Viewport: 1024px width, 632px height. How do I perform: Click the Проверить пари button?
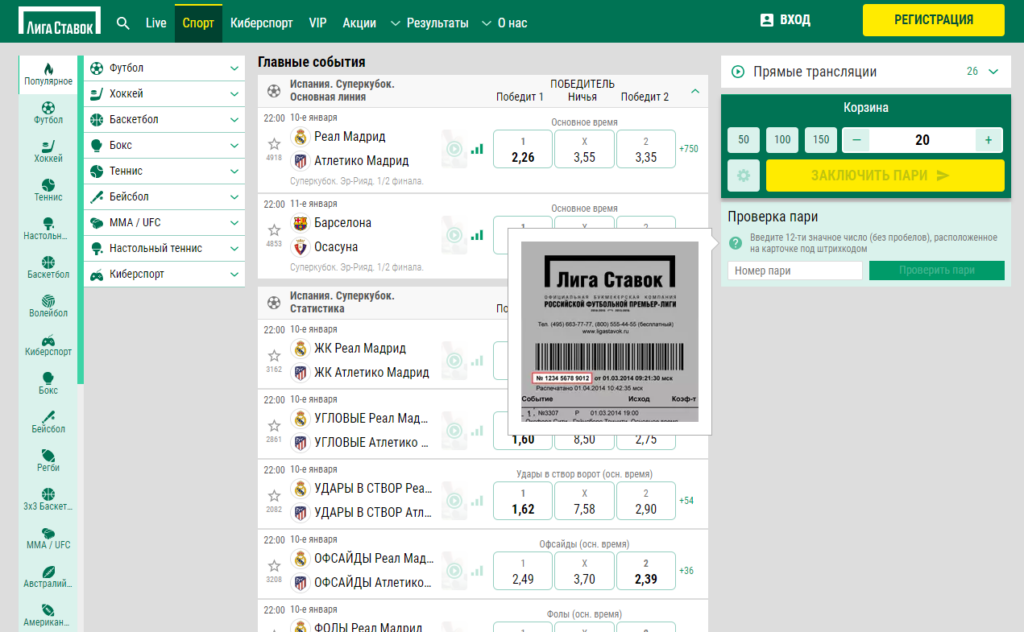936,270
